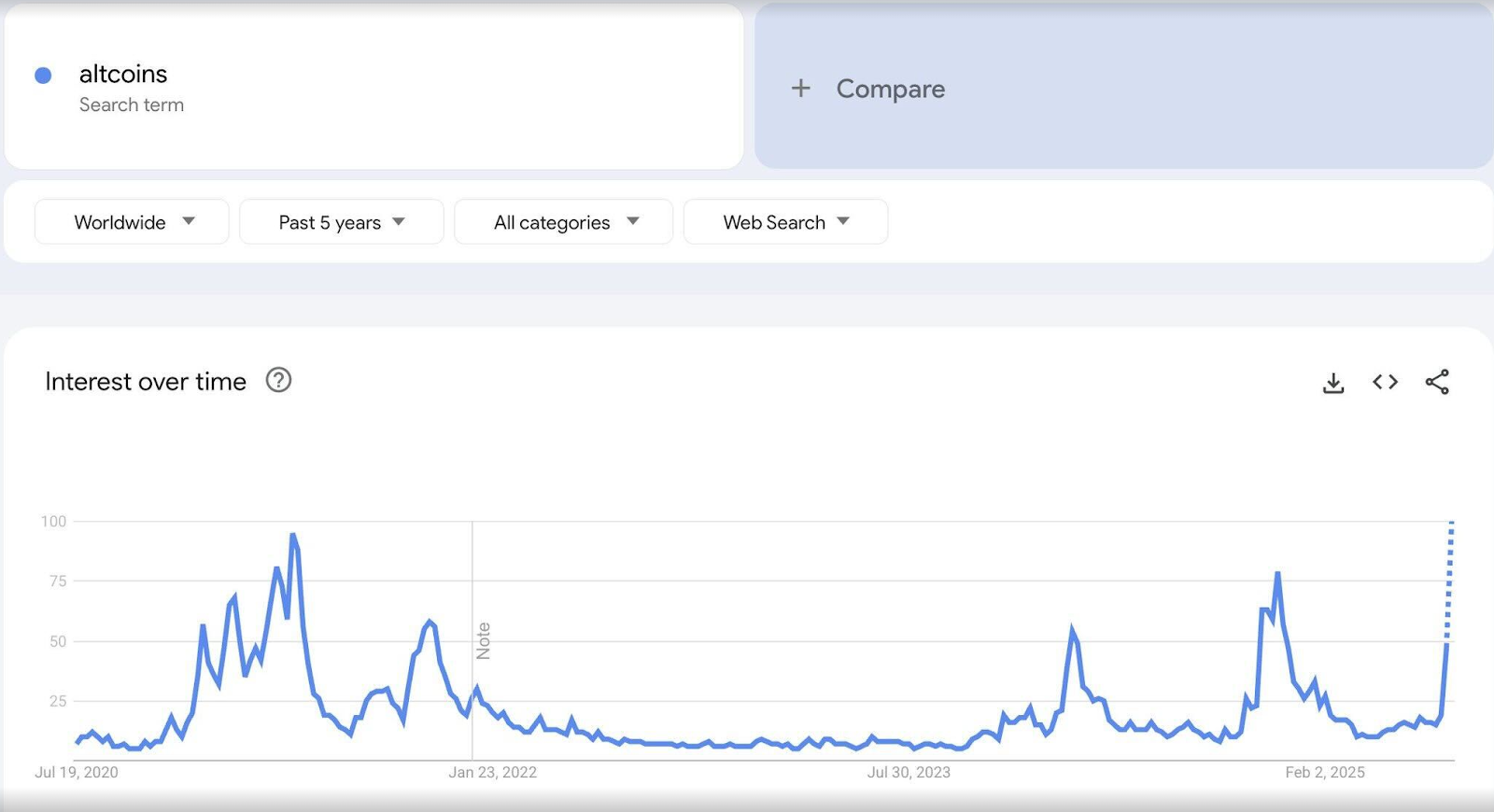Expand the All categories dropdown
This screenshot has height=812, width=1494.
coord(564,222)
